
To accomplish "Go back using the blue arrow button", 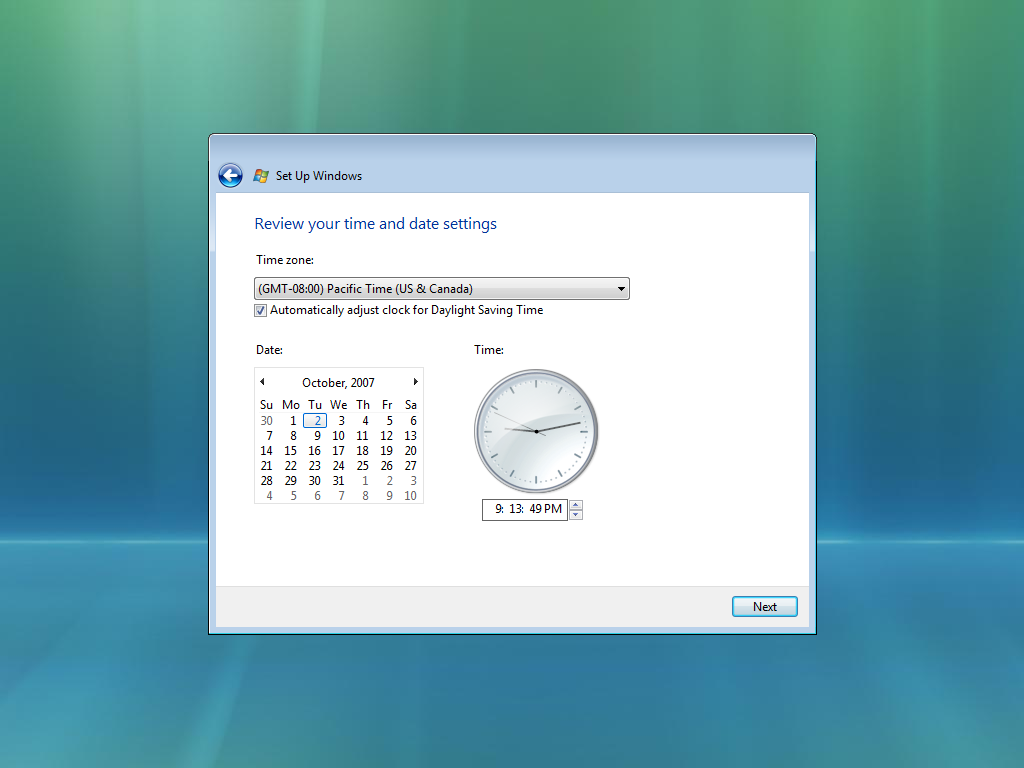I will tap(231, 176).
